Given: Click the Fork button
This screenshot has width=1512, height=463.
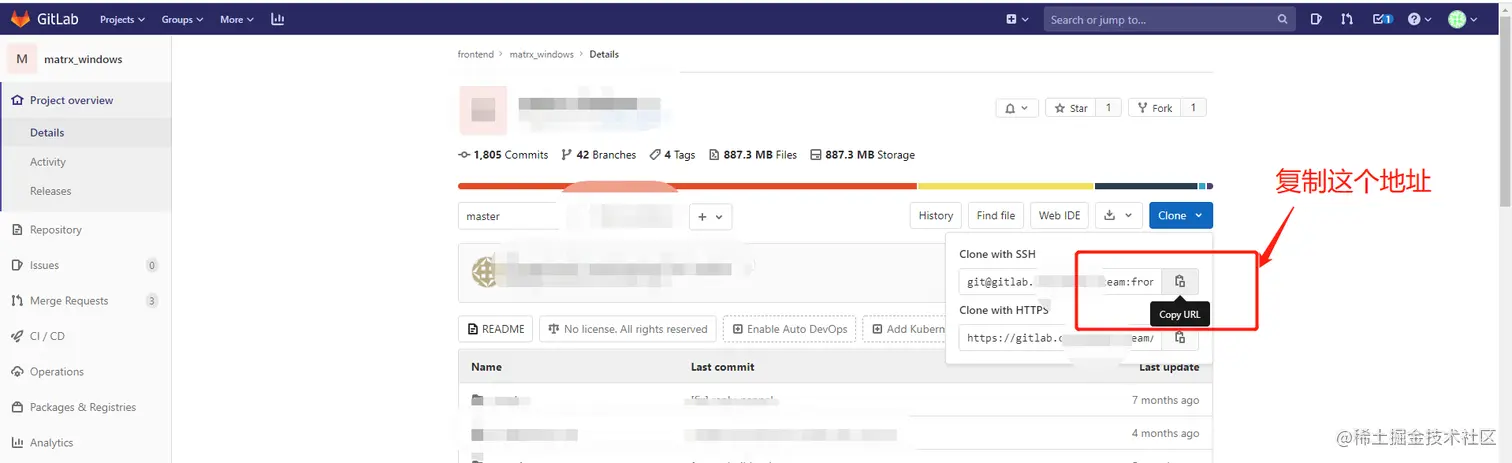Looking at the screenshot, I should 1154,108.
